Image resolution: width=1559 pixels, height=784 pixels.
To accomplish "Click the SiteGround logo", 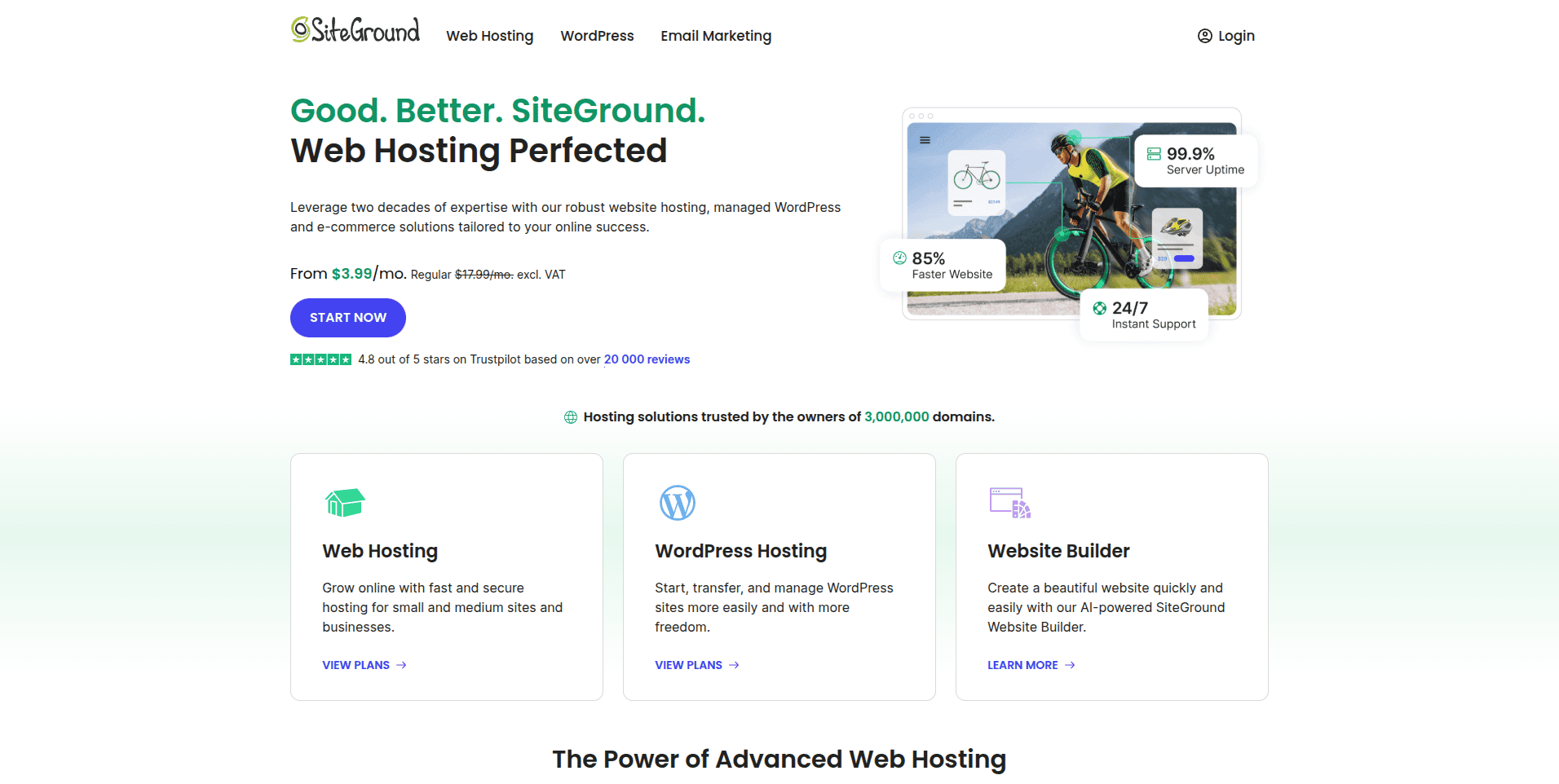I will (x=356, y=31).
